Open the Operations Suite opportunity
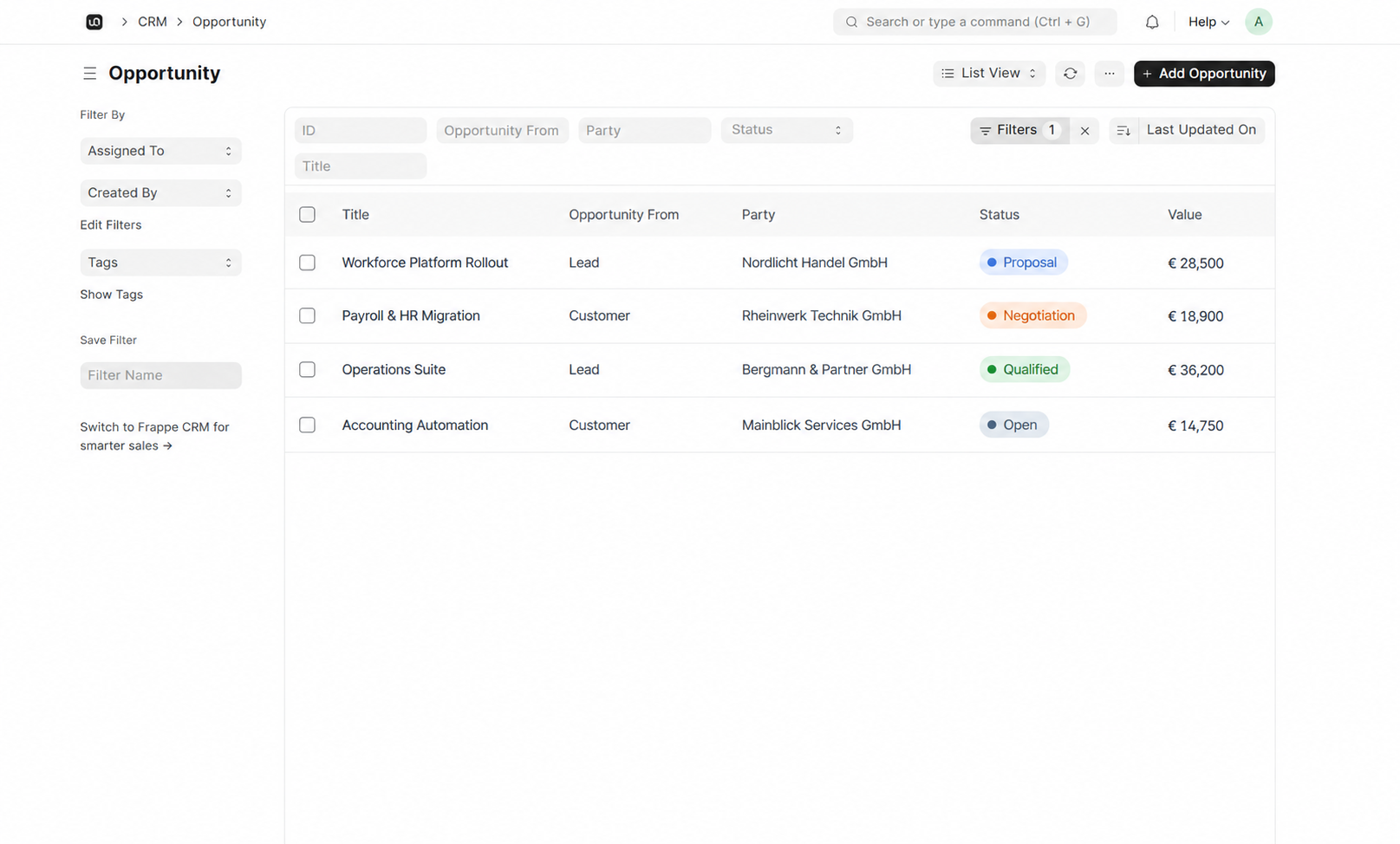The width and height of the screenshot is (1400, 844). click(x=394, y=370)
